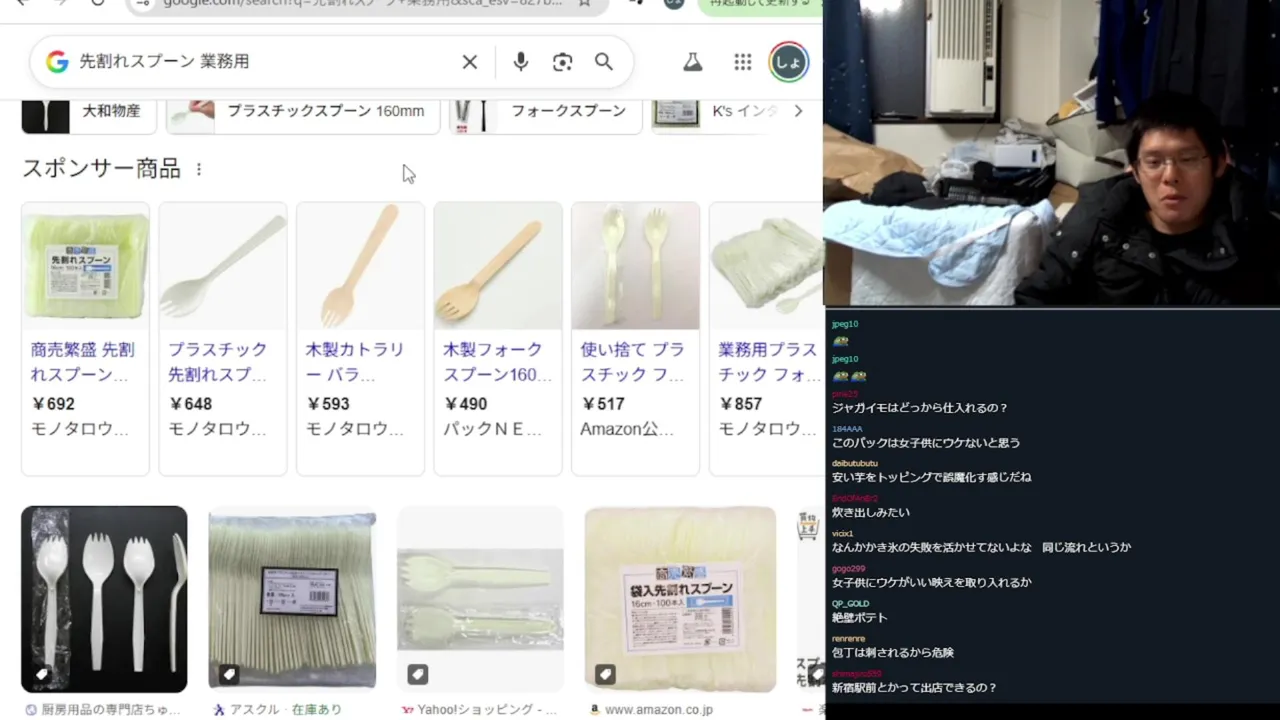
Task: Open image result of four white sporks
Action: pyautogui.click(x=104, y=599)
